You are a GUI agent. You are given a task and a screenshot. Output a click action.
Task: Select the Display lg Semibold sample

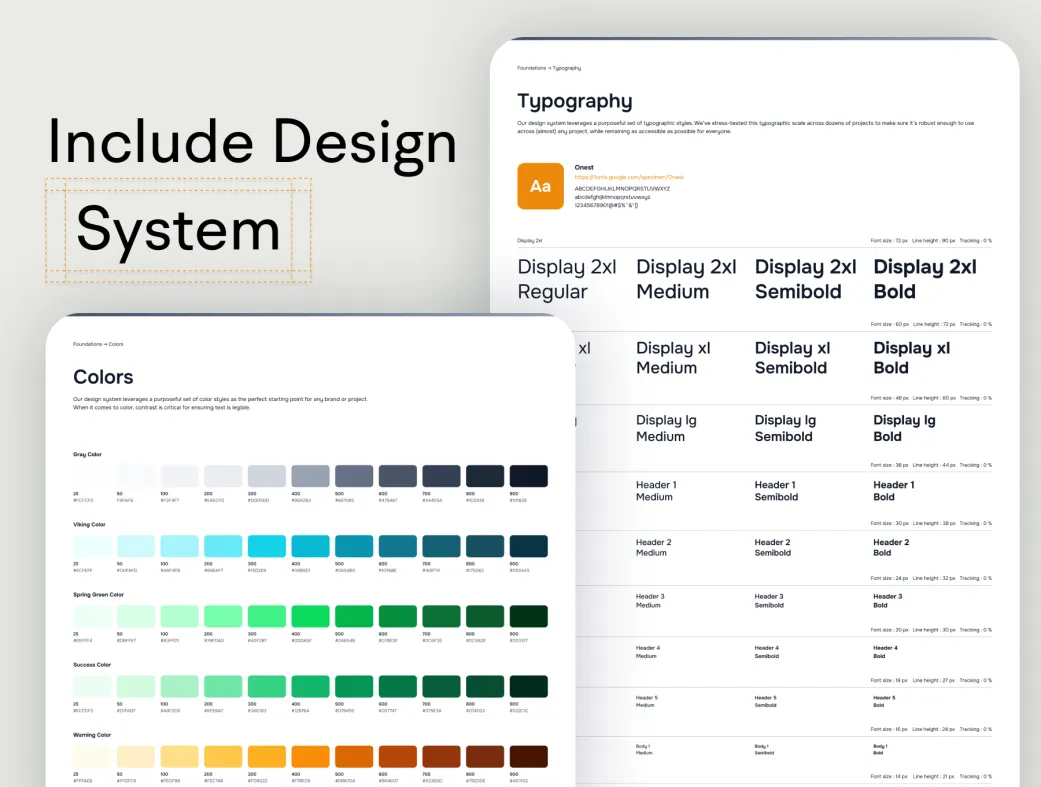coord(785,428)
